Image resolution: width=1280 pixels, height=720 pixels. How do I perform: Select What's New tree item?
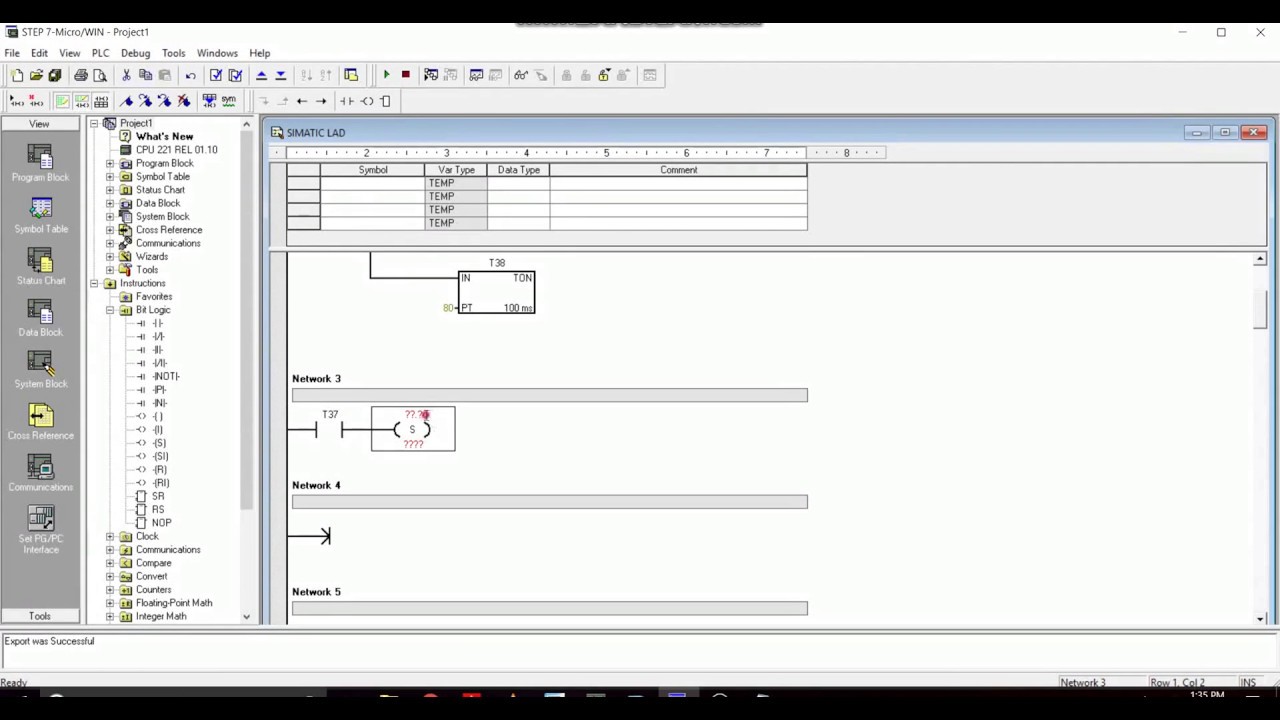164,137
